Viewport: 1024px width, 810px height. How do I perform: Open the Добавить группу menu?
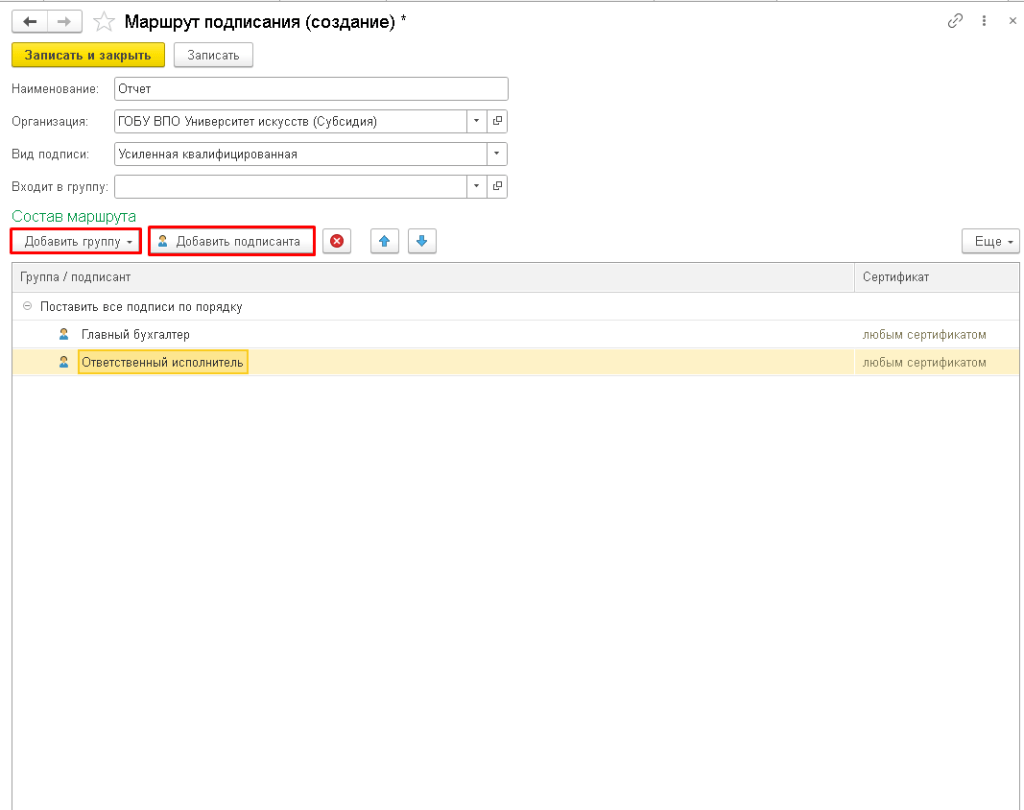pos(77,241)
